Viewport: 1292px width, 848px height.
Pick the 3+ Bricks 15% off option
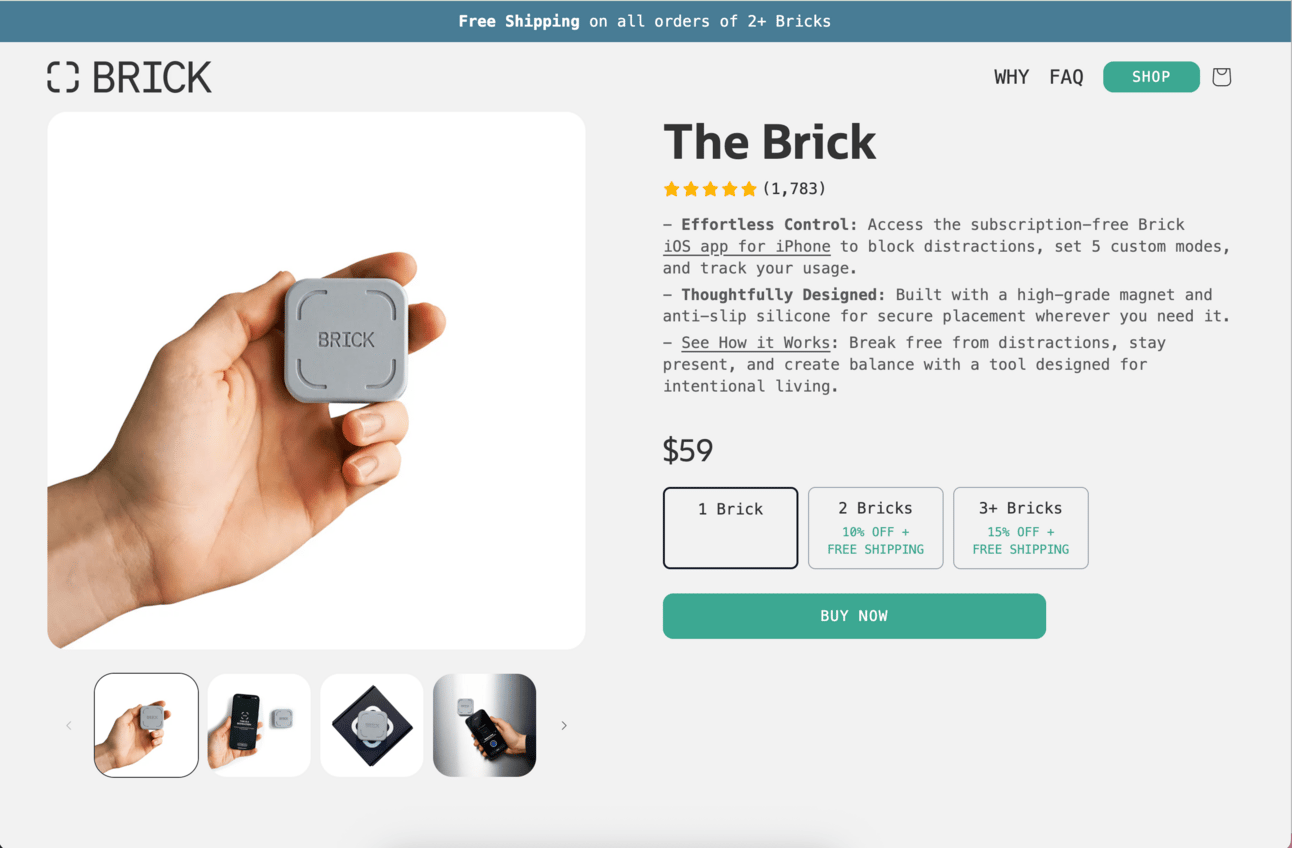click(x=1020, y=528)
